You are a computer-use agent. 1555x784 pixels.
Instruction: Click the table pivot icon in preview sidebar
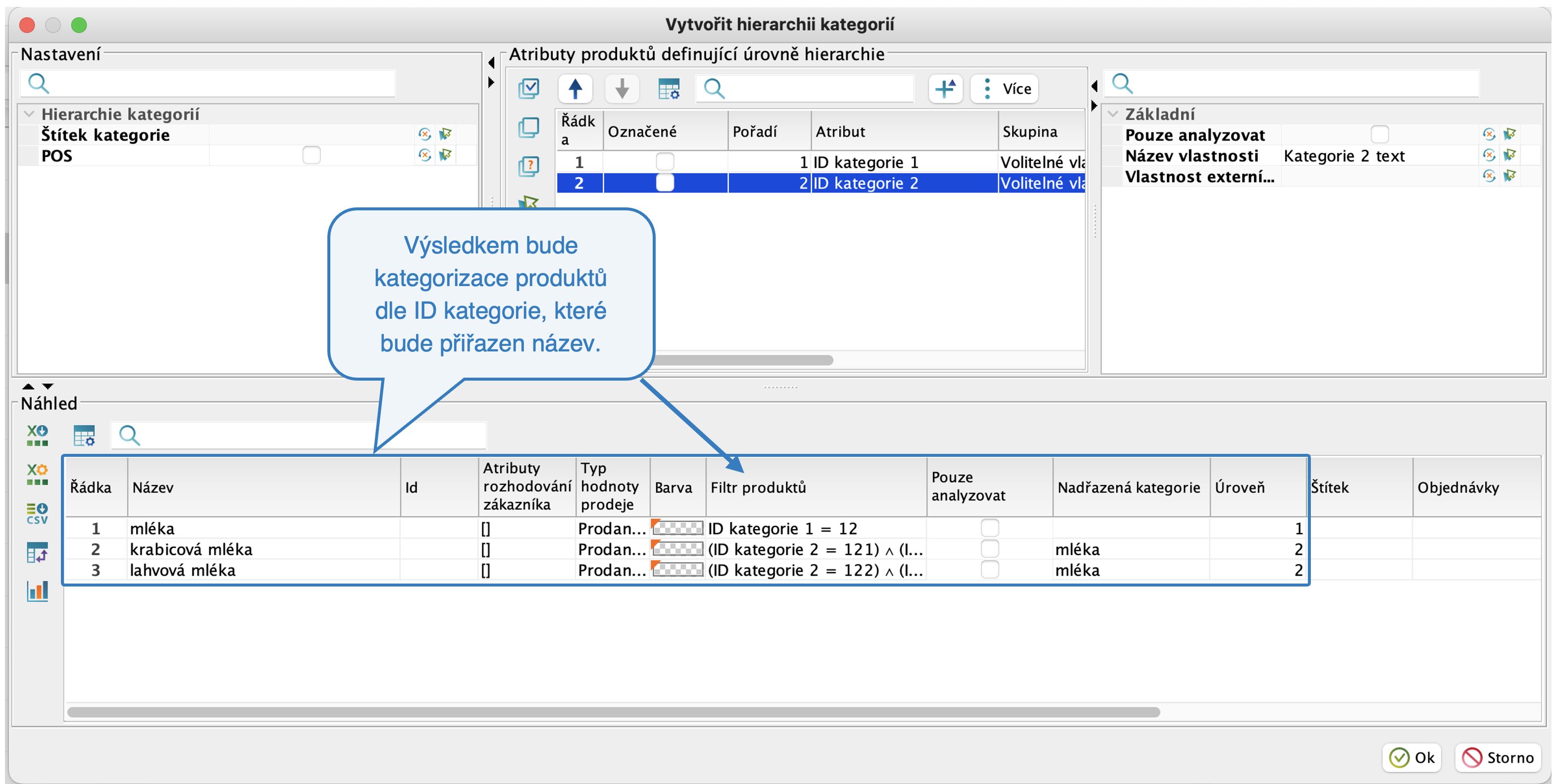click(x=37, y=552)
